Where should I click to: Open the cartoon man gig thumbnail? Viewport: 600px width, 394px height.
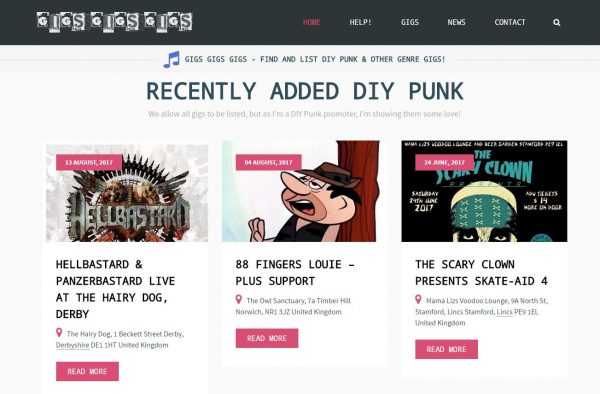[x=301, y=191]
